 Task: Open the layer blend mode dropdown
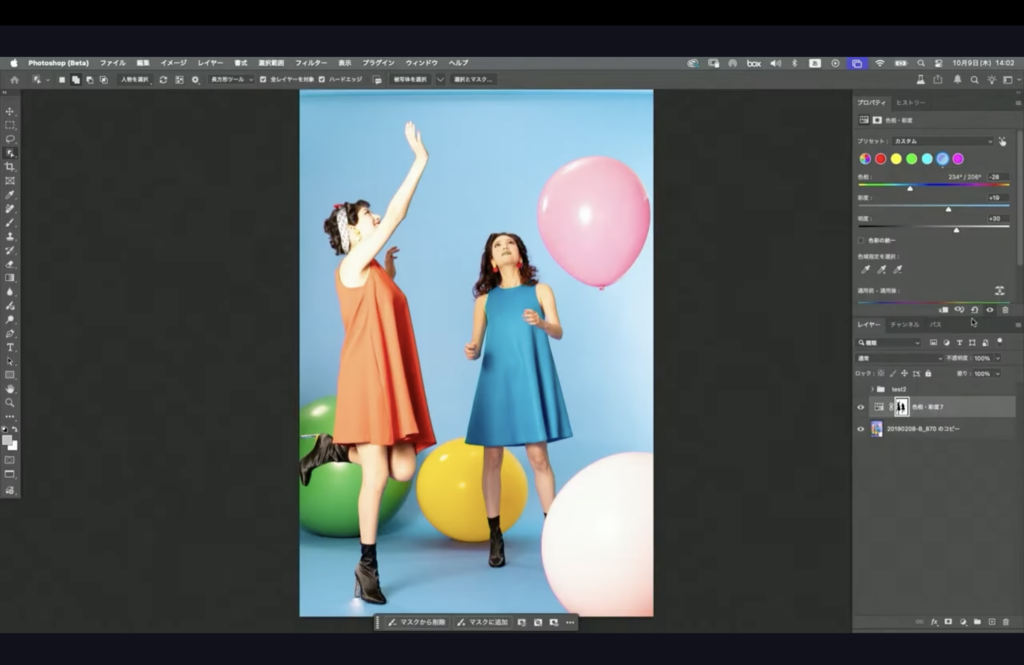pos(900,358)
